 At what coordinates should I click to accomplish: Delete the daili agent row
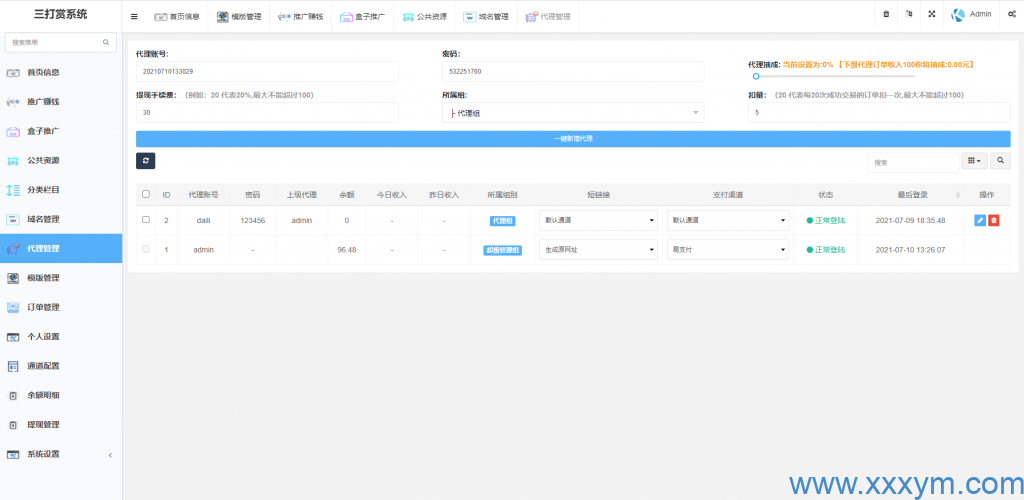point(993,220)
